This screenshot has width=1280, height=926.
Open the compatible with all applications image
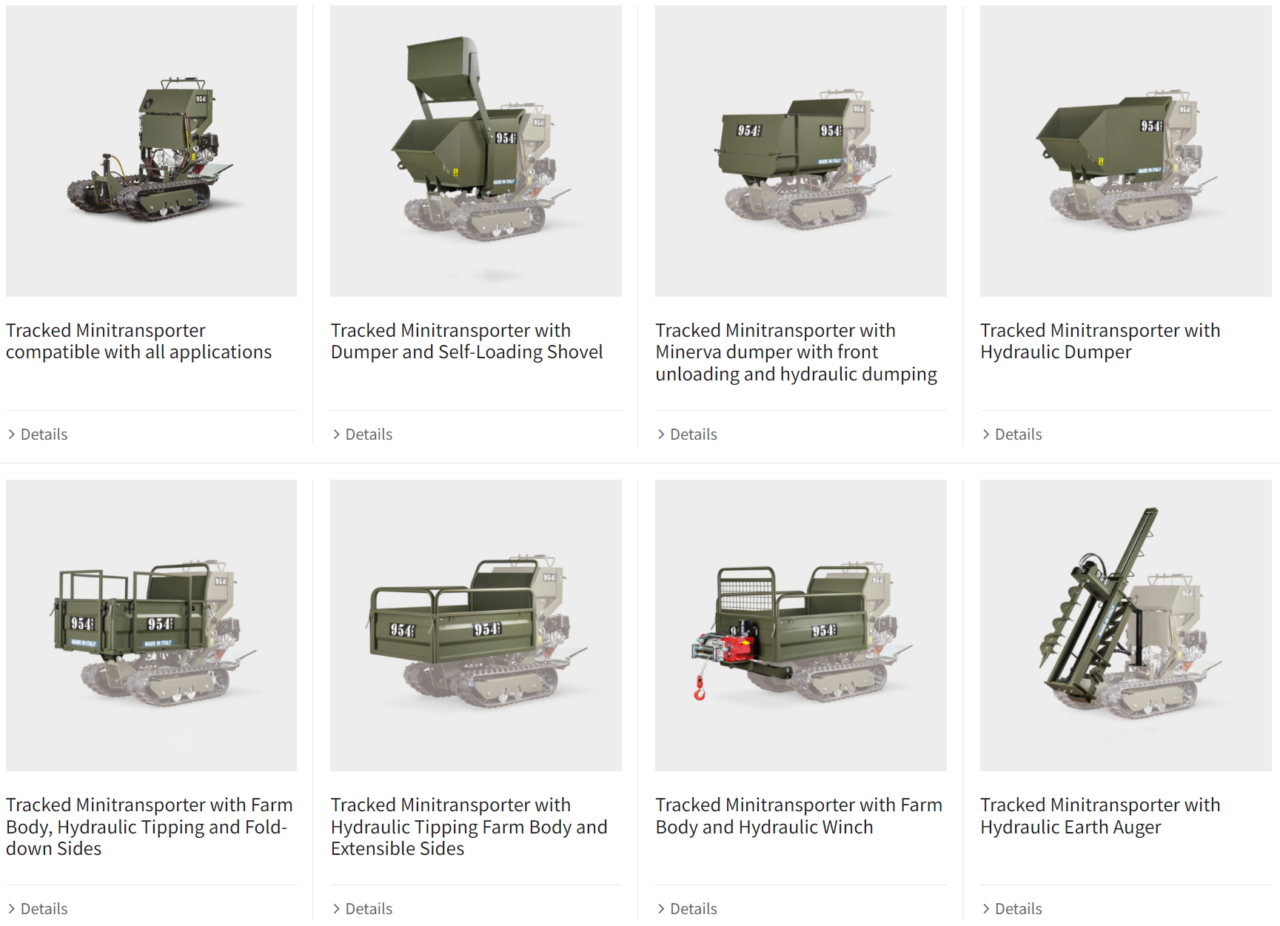pos(151,151)
